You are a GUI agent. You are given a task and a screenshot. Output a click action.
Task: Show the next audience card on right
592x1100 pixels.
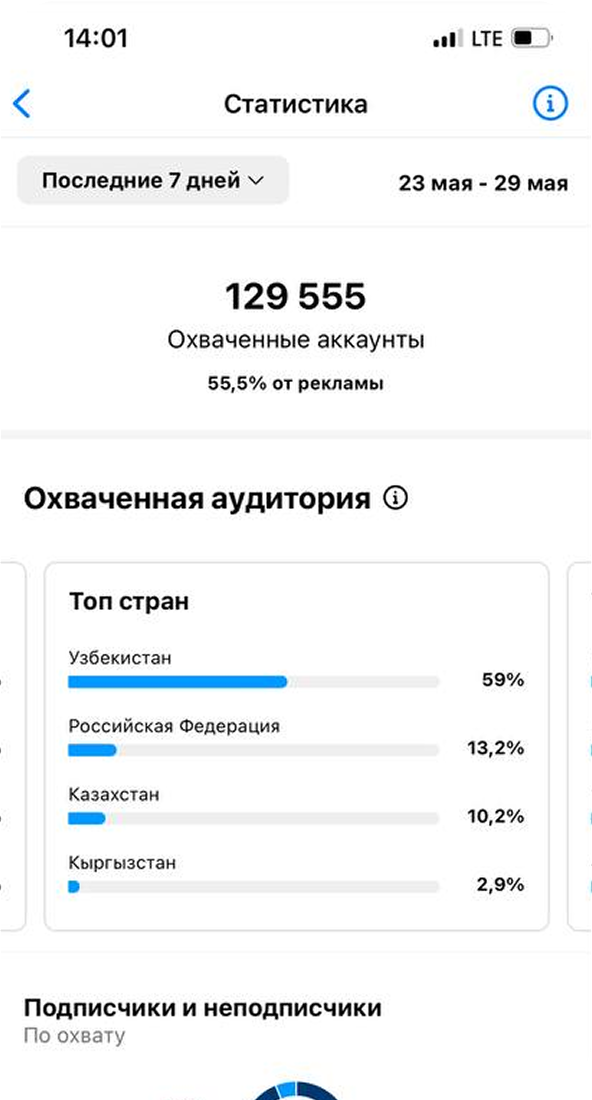pyautogui.click(x=579, y=746)
